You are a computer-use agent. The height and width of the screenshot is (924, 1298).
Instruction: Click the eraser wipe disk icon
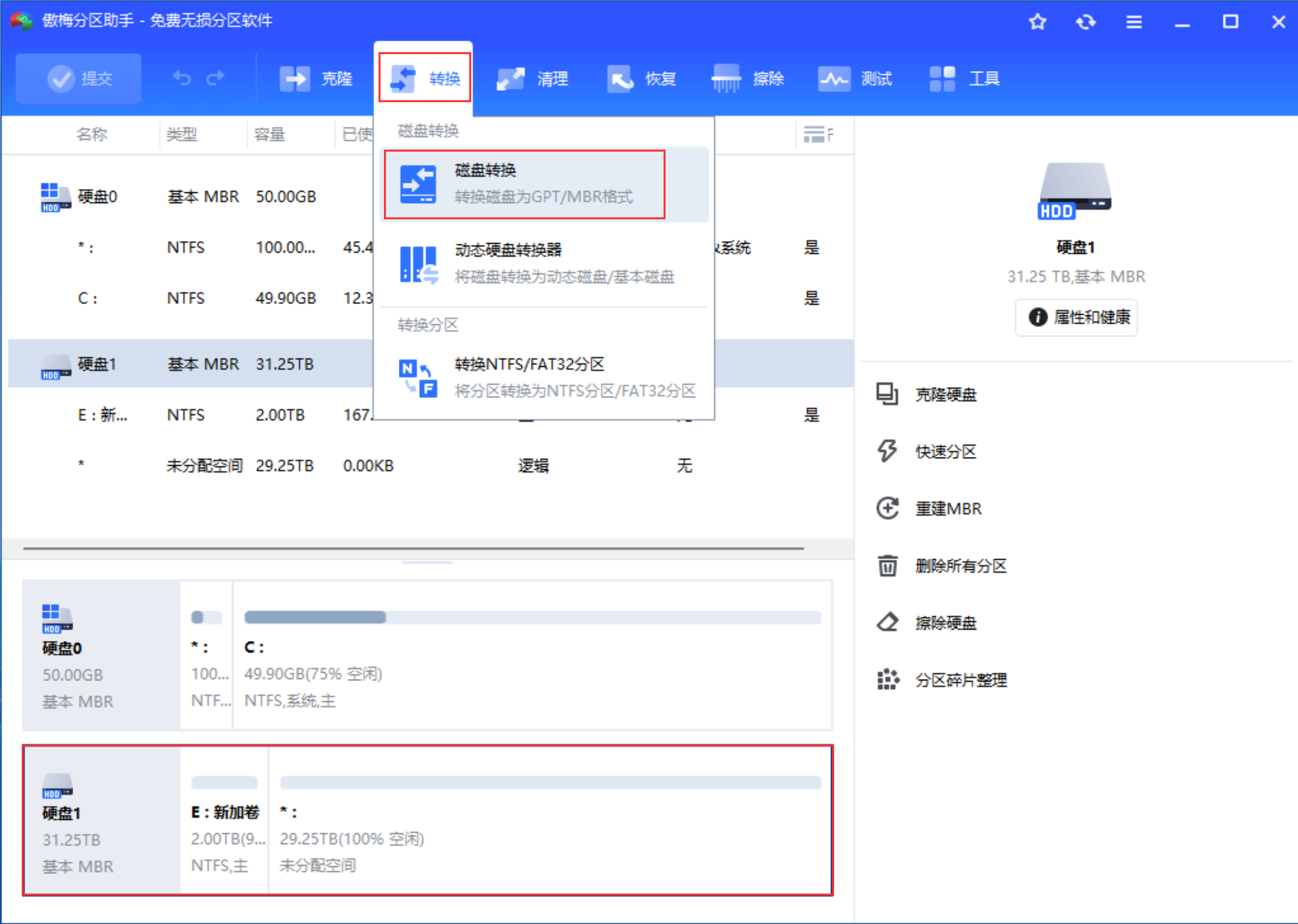coord(887,622)
